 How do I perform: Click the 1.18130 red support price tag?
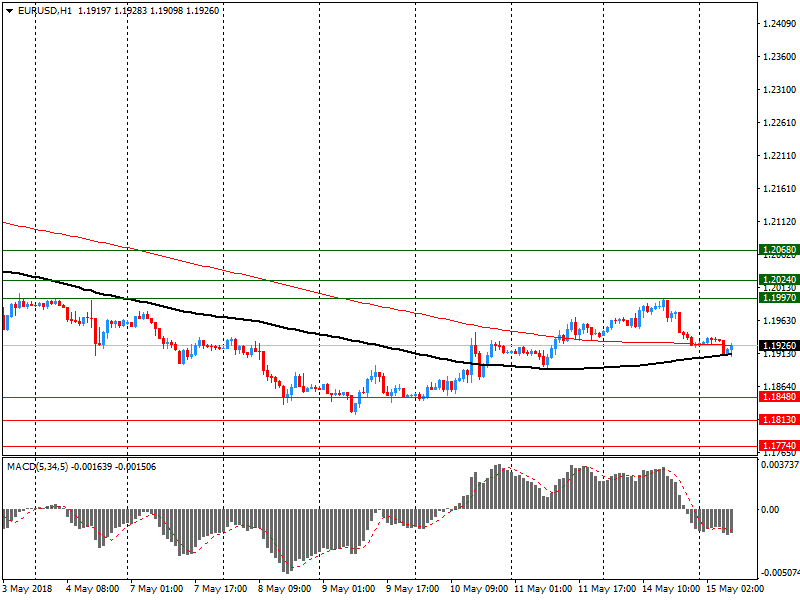click(x=777, y=421)
